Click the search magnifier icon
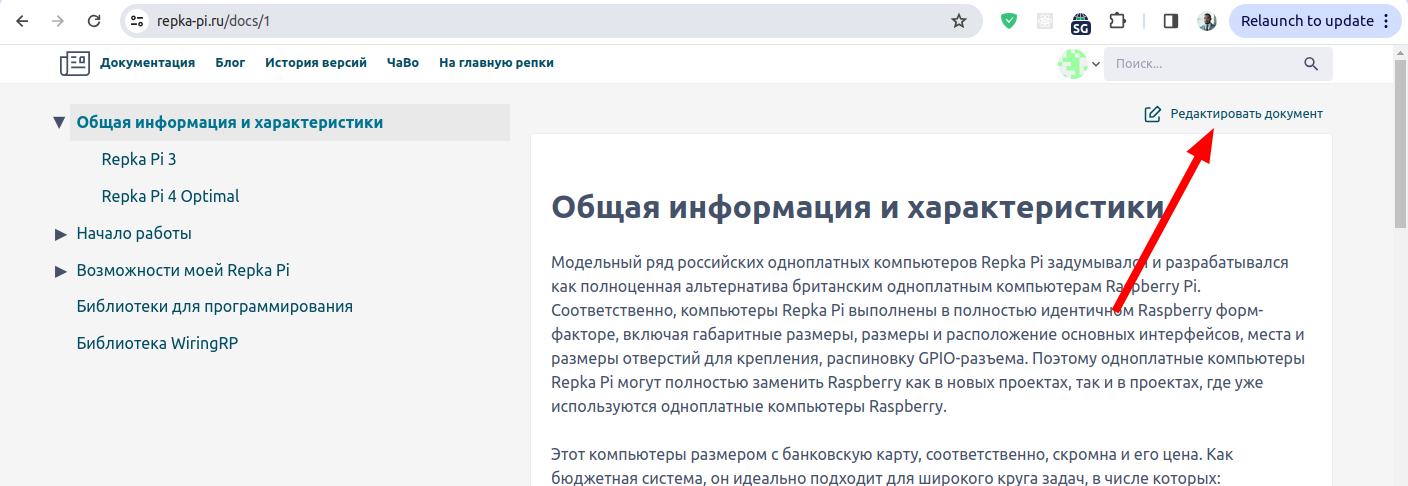 (1311, 64)
